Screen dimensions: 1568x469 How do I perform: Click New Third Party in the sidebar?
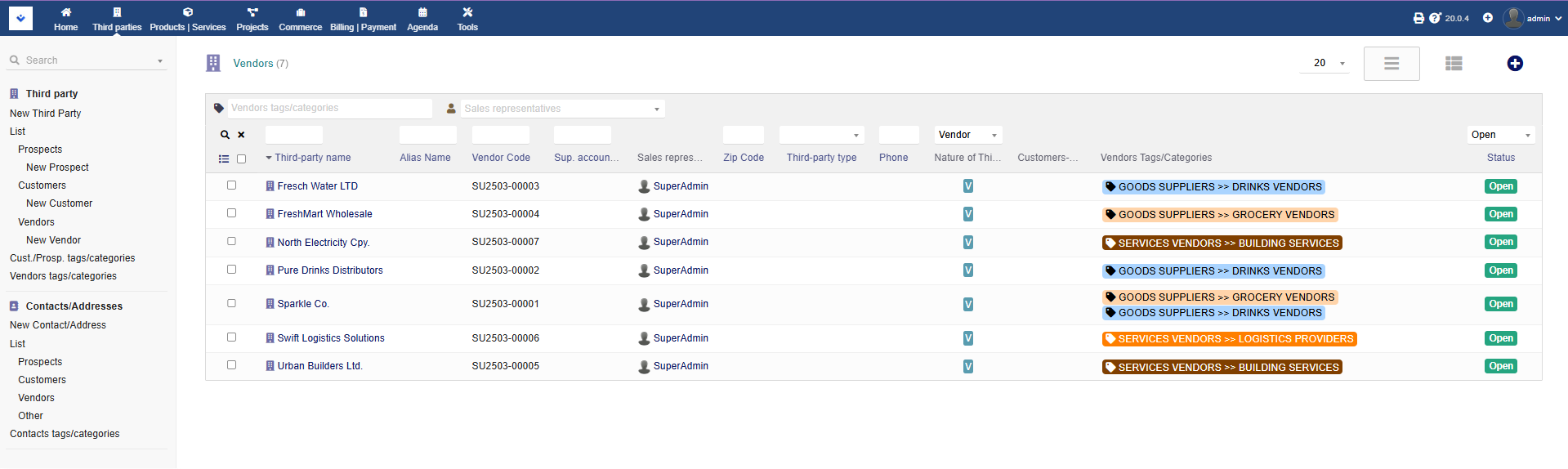click(x=45, y=114)
